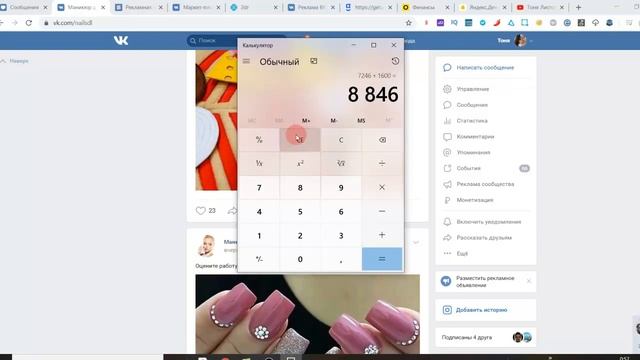The width and height of the screenshot is (640, 360).
Task: Click digit 7 on the calculator
Action: pos(259,188)
